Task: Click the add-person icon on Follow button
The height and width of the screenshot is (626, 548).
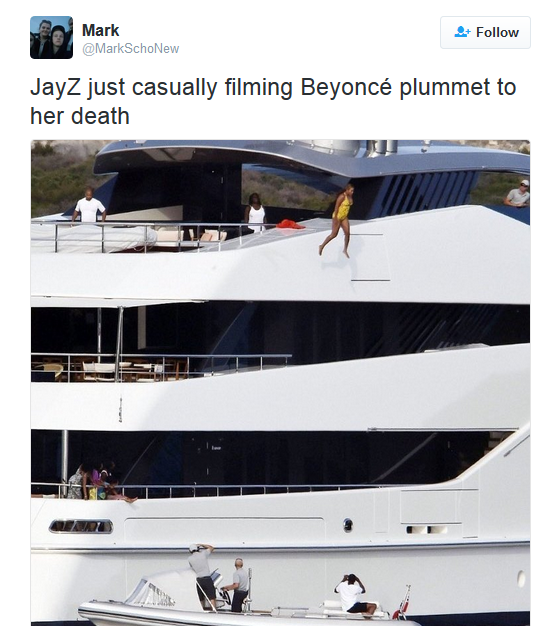Action: coord(462,32)
